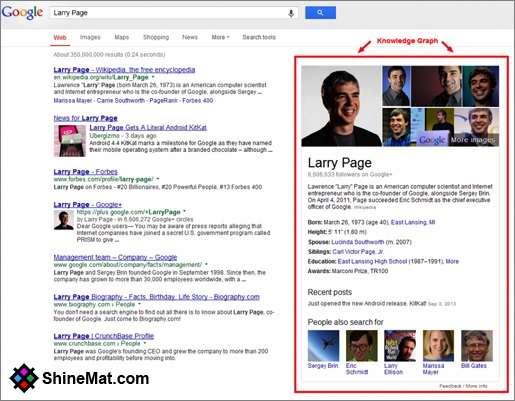Click More images in the knowledge panel
The width and height of the screenshot is (515, 401).
(473, 140)
